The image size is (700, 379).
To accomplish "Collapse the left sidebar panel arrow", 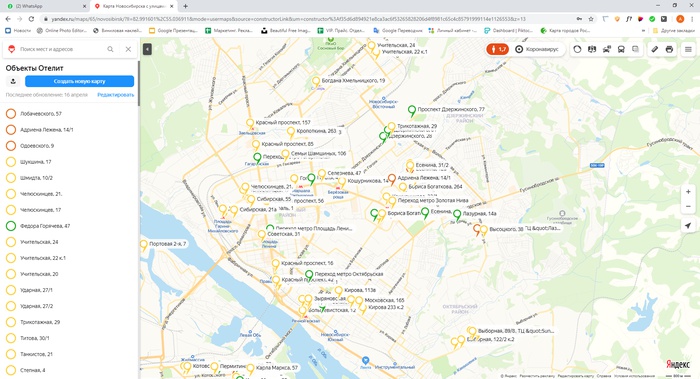I will pyautogui.click(x=147, y=49).
